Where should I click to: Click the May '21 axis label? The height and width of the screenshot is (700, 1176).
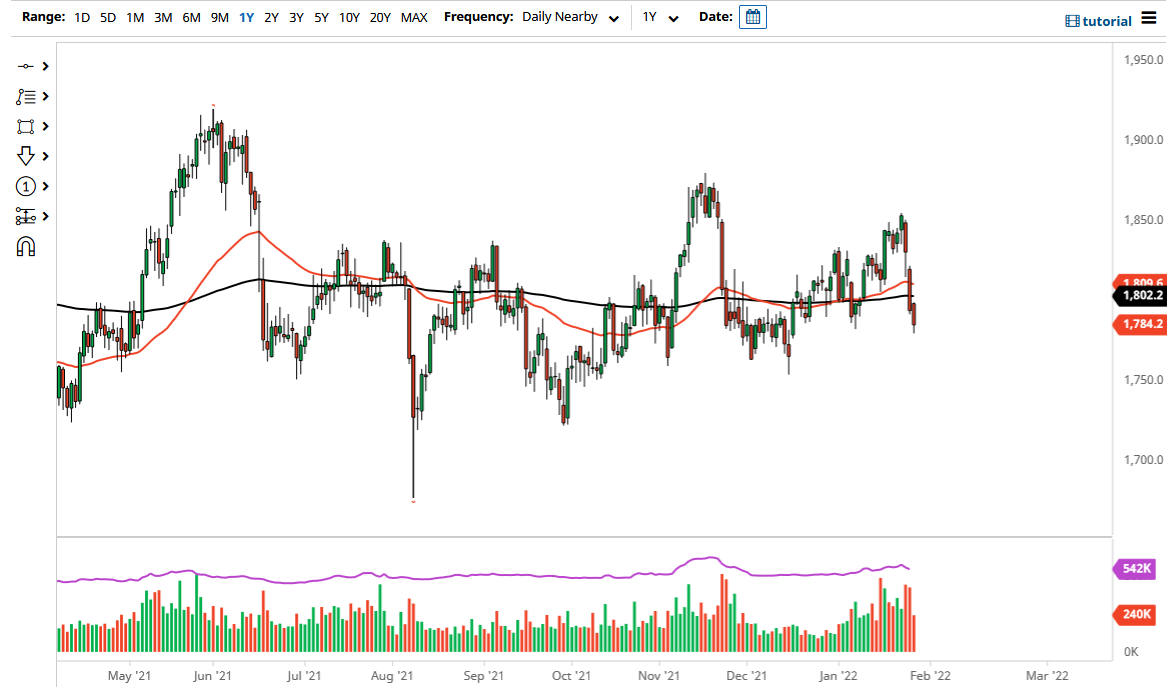[x=129, y=675]
